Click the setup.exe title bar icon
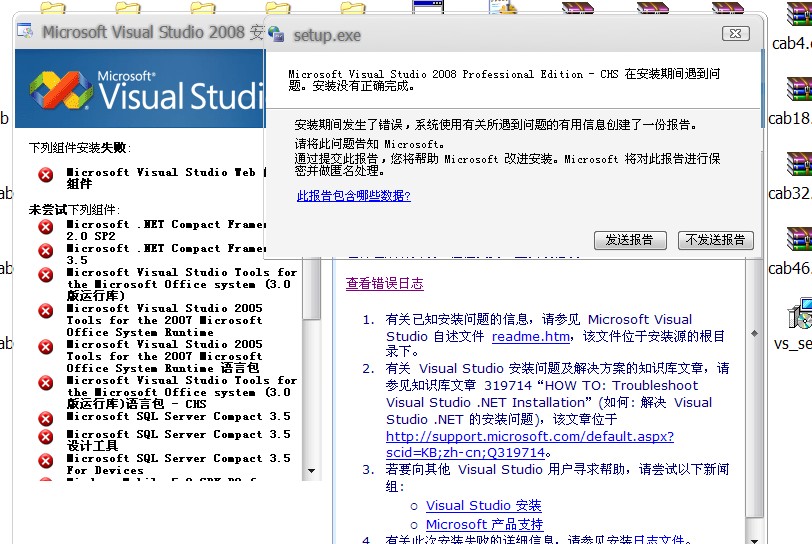 click(276, 34)
